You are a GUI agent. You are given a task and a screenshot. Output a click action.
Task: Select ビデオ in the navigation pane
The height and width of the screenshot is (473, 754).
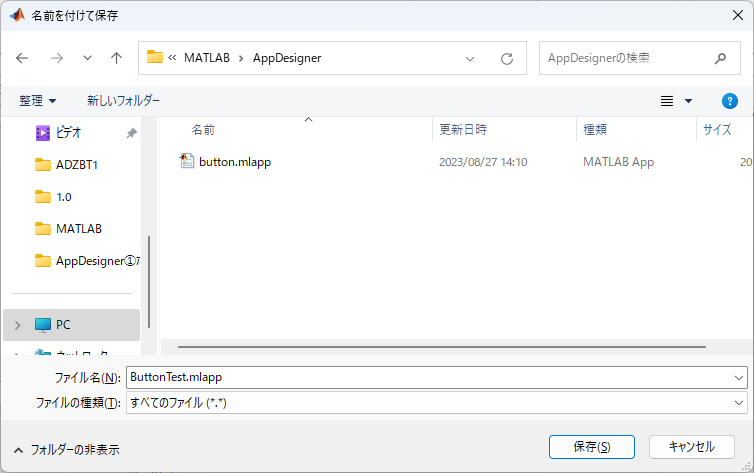(68, 133)
